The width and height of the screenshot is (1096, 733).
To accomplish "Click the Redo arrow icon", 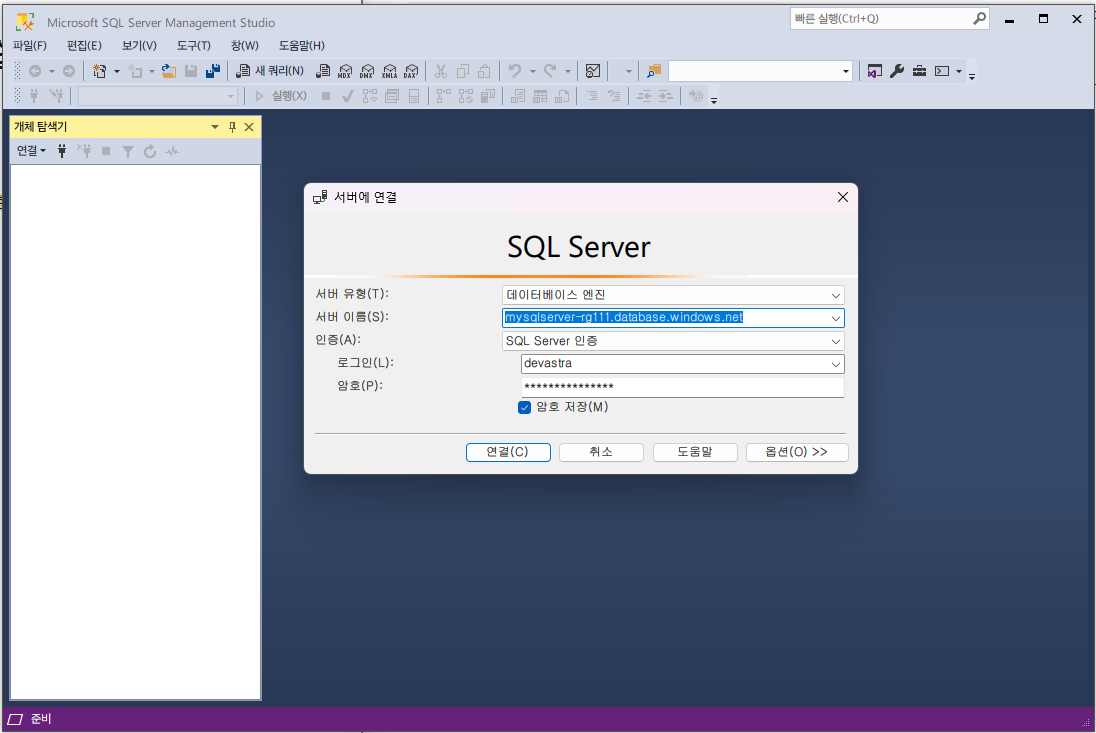I will coord(550,71).
